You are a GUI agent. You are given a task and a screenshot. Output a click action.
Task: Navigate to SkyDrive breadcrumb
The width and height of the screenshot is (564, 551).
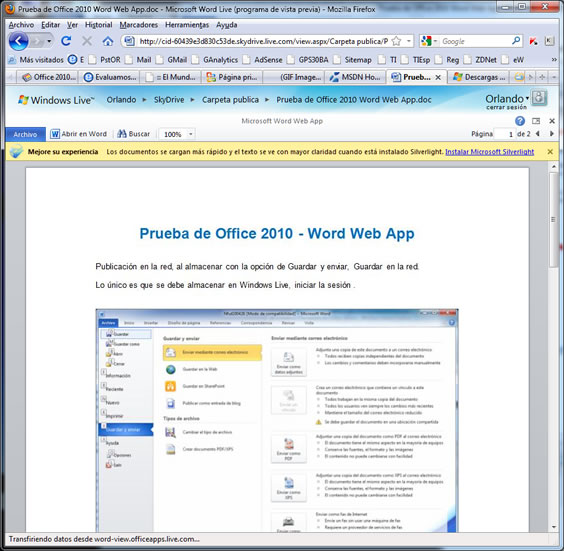(169, 100)
